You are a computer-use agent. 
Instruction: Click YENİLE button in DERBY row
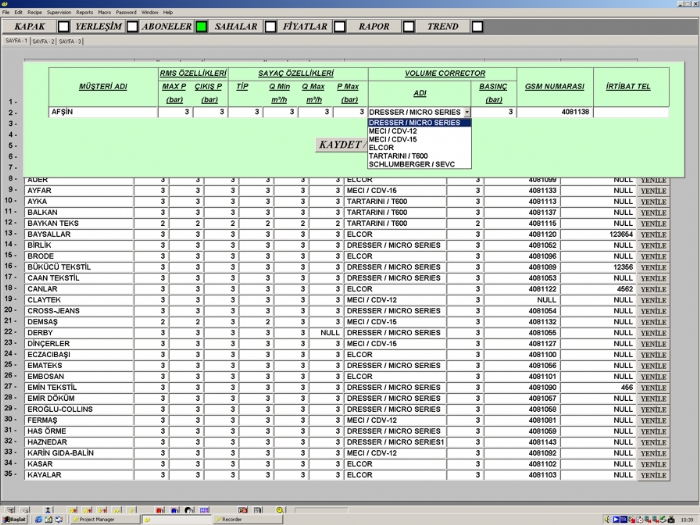click(x=654, y=333)
